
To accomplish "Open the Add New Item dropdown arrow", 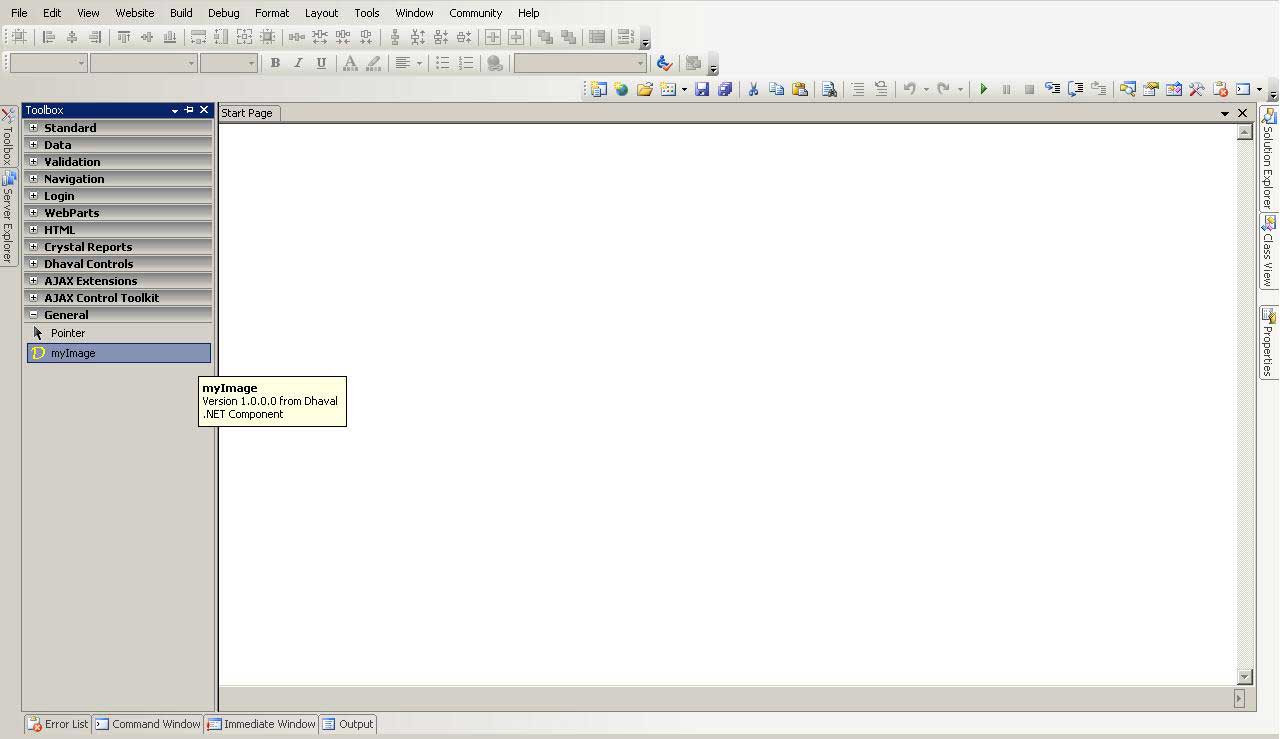I will click(684, 89).
